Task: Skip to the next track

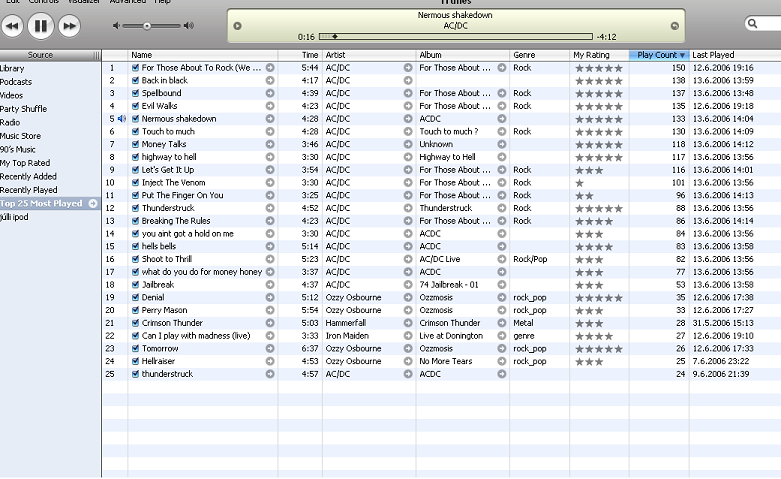Action: pos(69,26)
